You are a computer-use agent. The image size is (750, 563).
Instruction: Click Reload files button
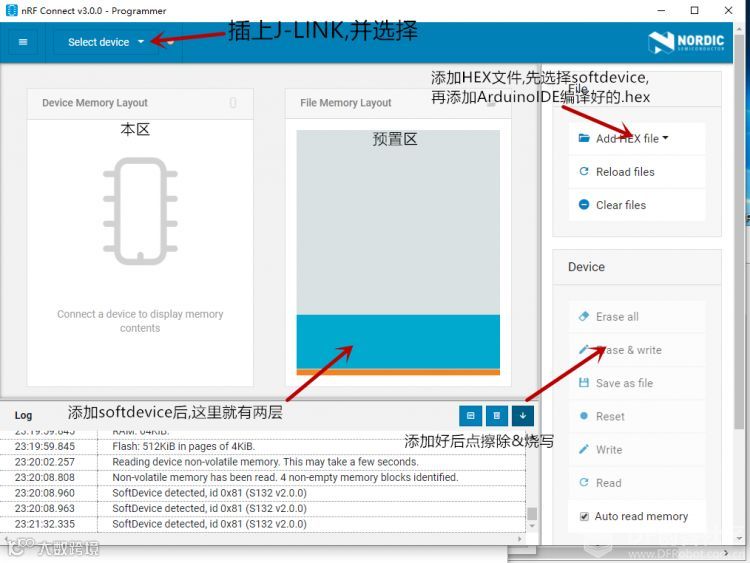[x=637, y=172]
